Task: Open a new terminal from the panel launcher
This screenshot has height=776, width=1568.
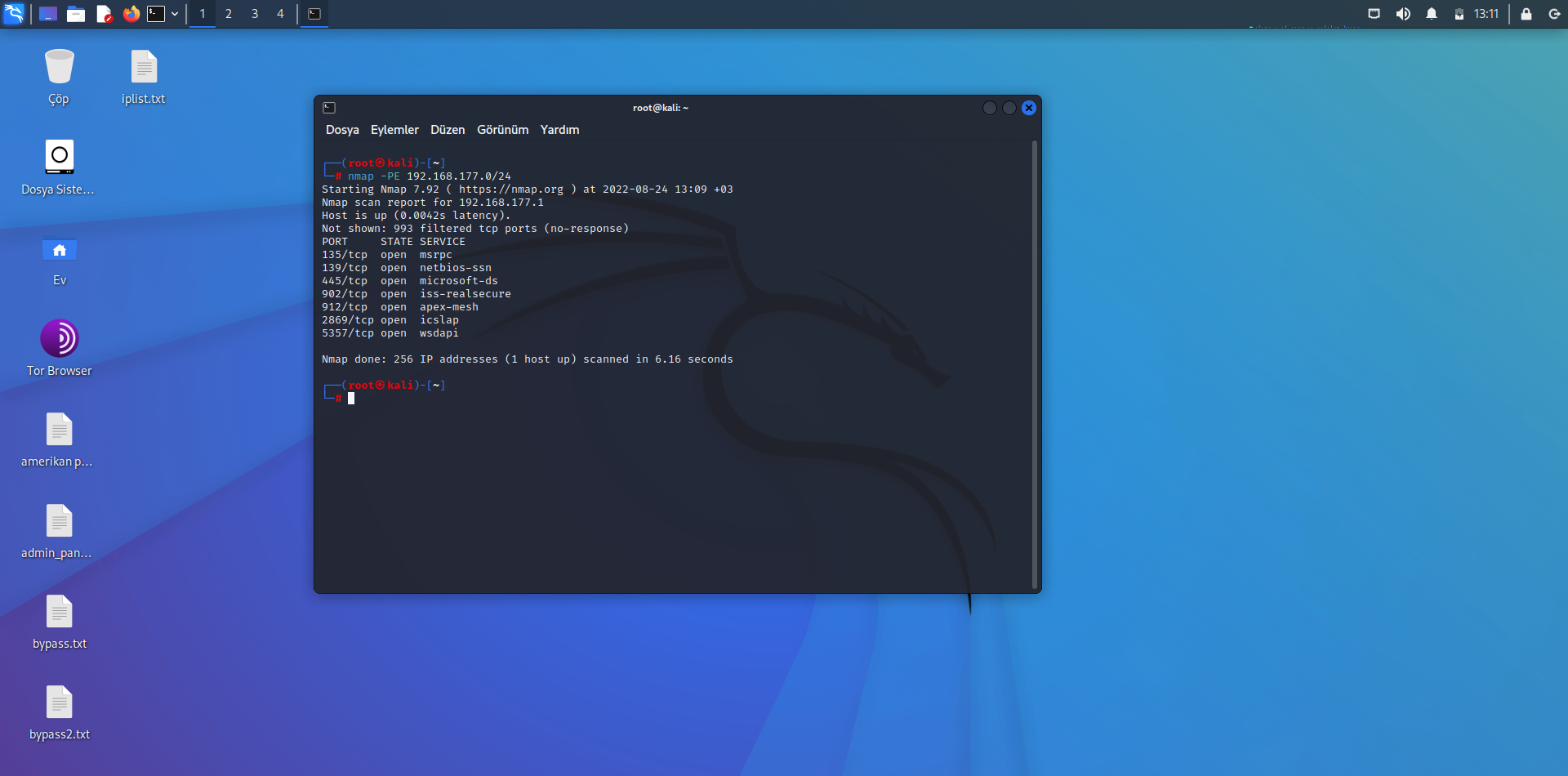Action: click(156, 14)
